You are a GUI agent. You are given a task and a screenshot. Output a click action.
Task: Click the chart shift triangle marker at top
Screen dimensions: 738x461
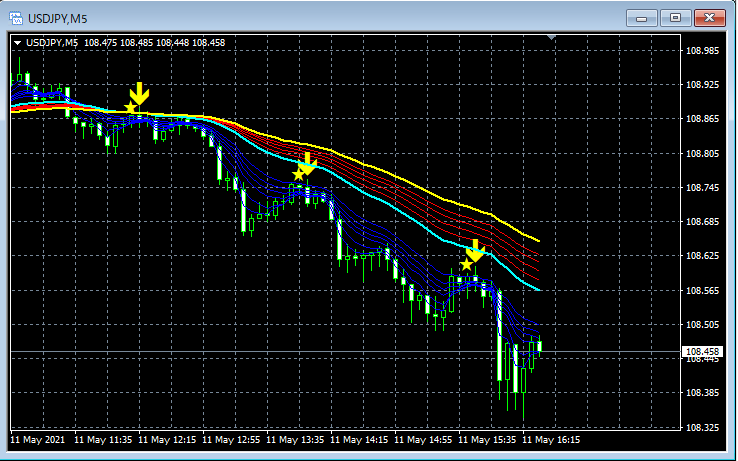[552, 37]
